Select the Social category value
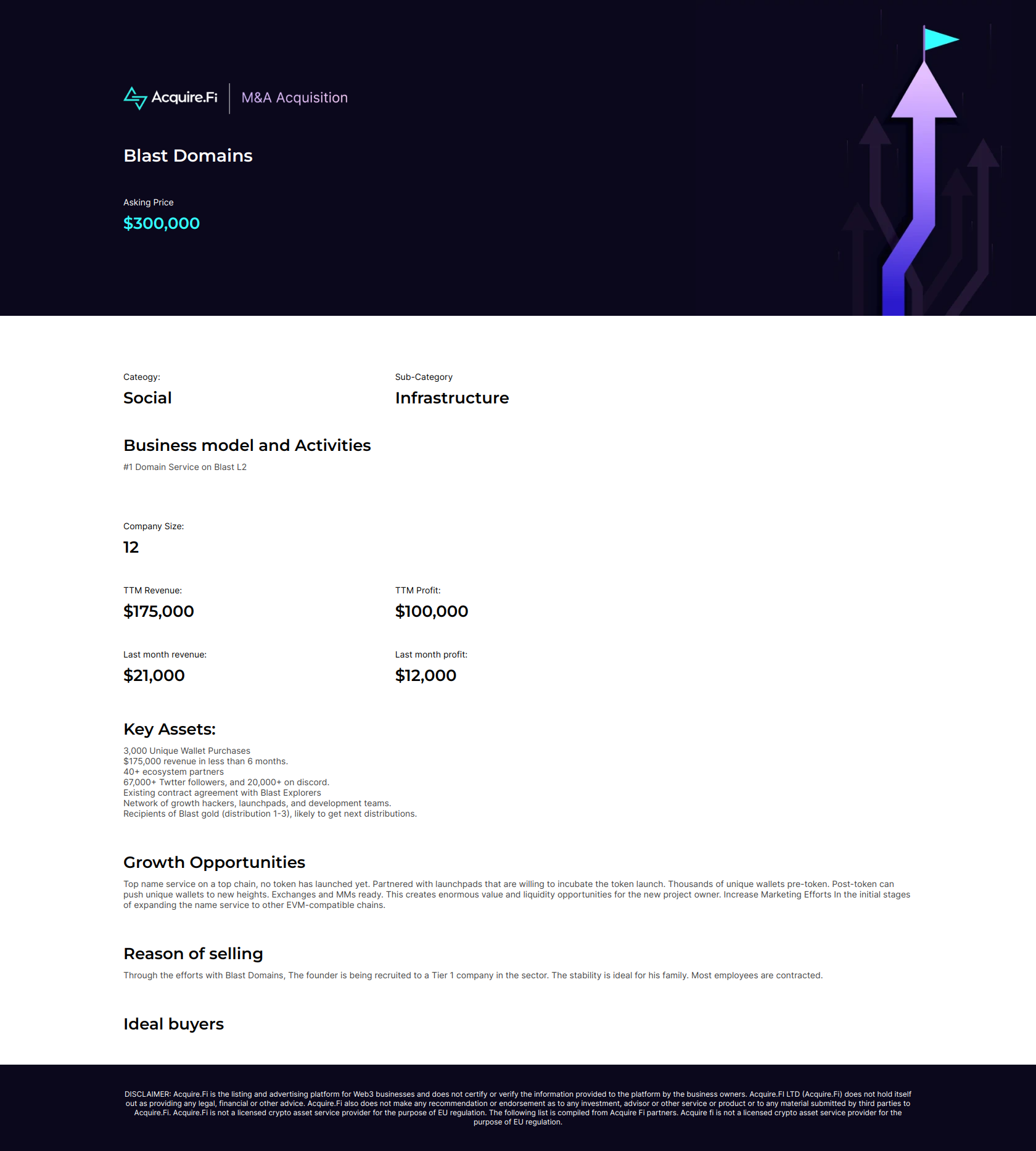 (x=147, y=398)
